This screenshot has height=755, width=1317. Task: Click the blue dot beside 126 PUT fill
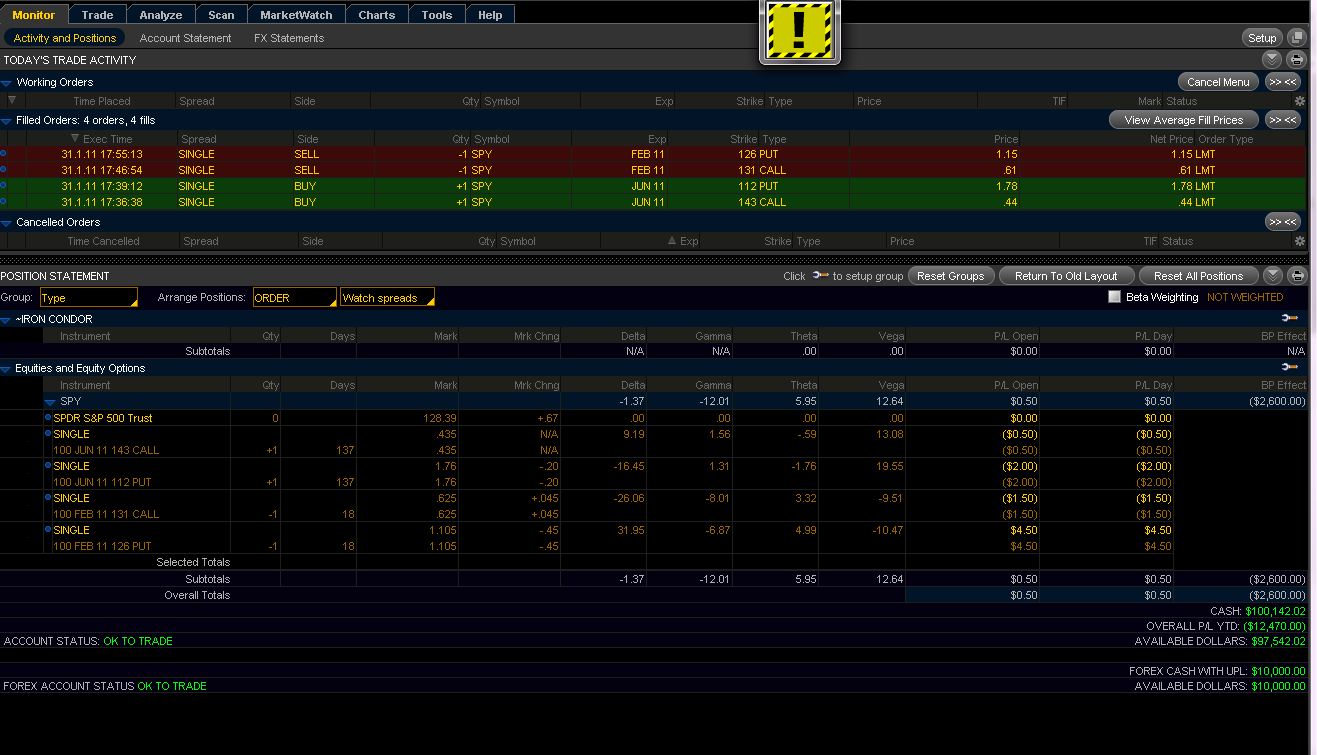coord(3,154)
